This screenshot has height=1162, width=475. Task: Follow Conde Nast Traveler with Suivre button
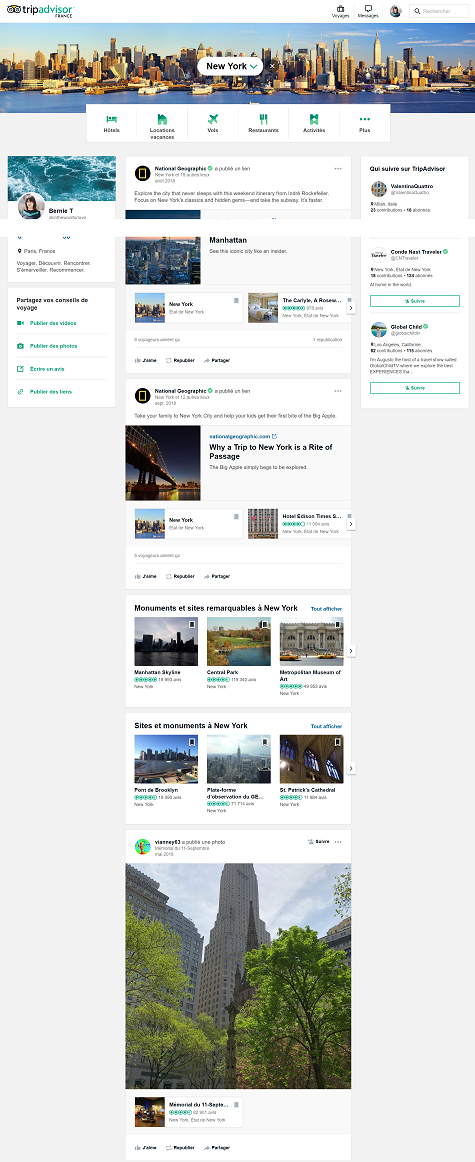[415, 301]
